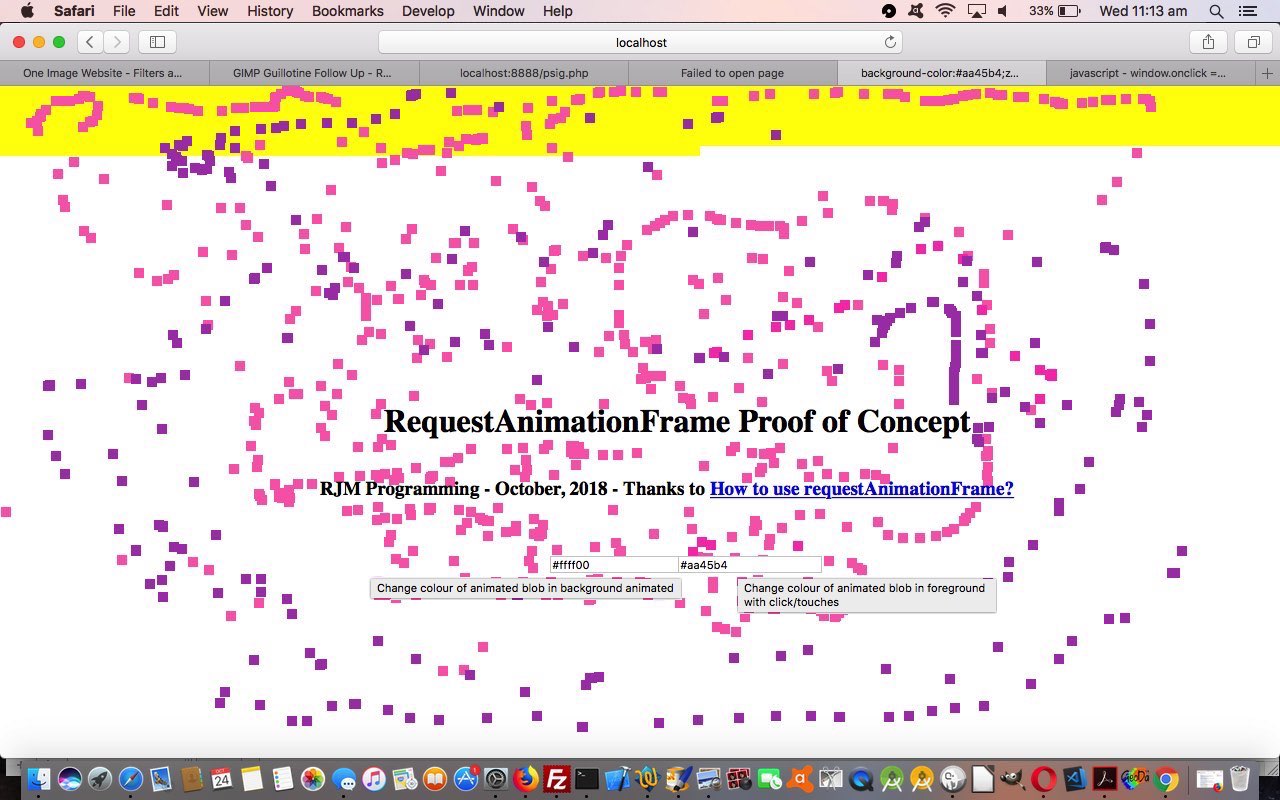Switch to localhost:8888/psig.php tab
This screenshot has width=1280, height=800.
point(523,73)
